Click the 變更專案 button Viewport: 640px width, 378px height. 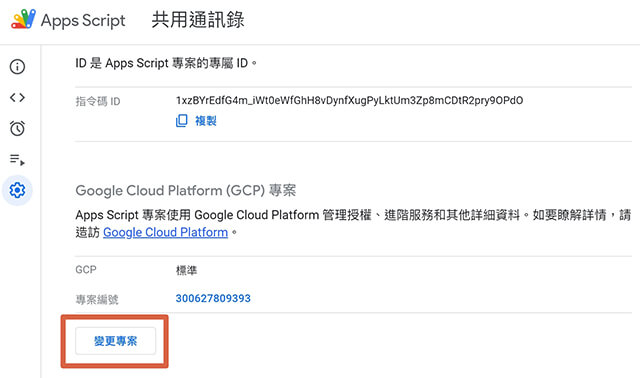point(116,341)
